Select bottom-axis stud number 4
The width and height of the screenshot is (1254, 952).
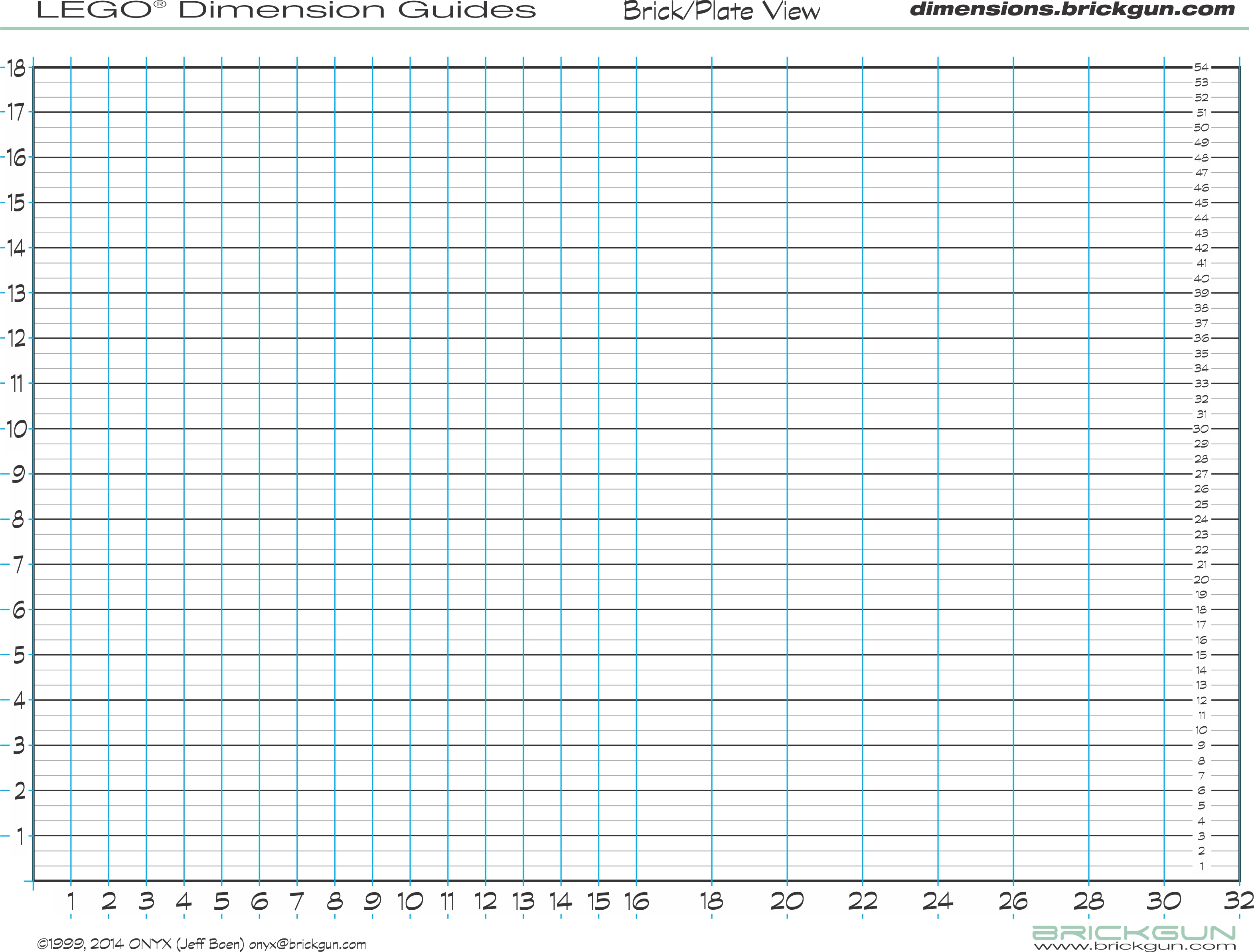coord(184,901)
